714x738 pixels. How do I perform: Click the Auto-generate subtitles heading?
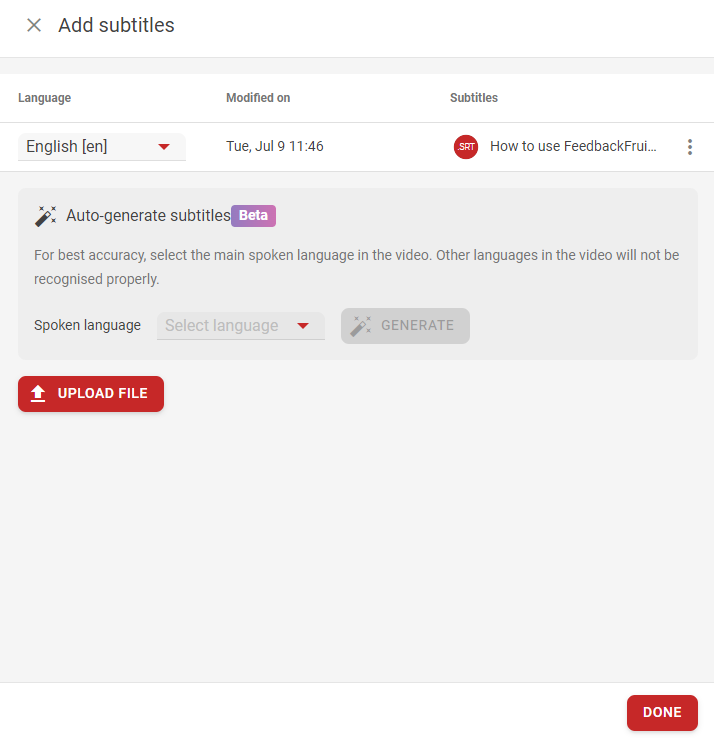click(148, 216)
